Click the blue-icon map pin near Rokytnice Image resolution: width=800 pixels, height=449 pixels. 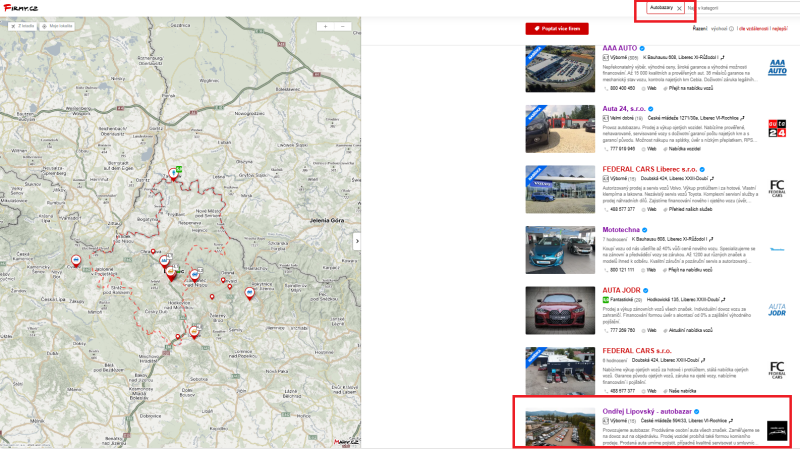tap(249, 293)
